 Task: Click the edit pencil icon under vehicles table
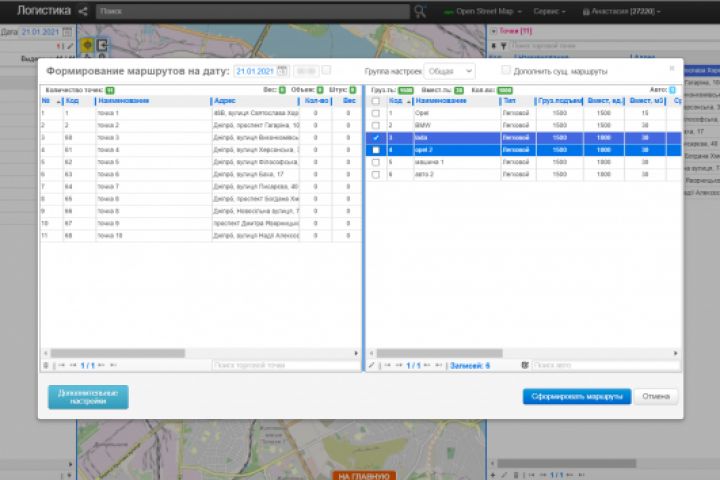coord(372,366)
